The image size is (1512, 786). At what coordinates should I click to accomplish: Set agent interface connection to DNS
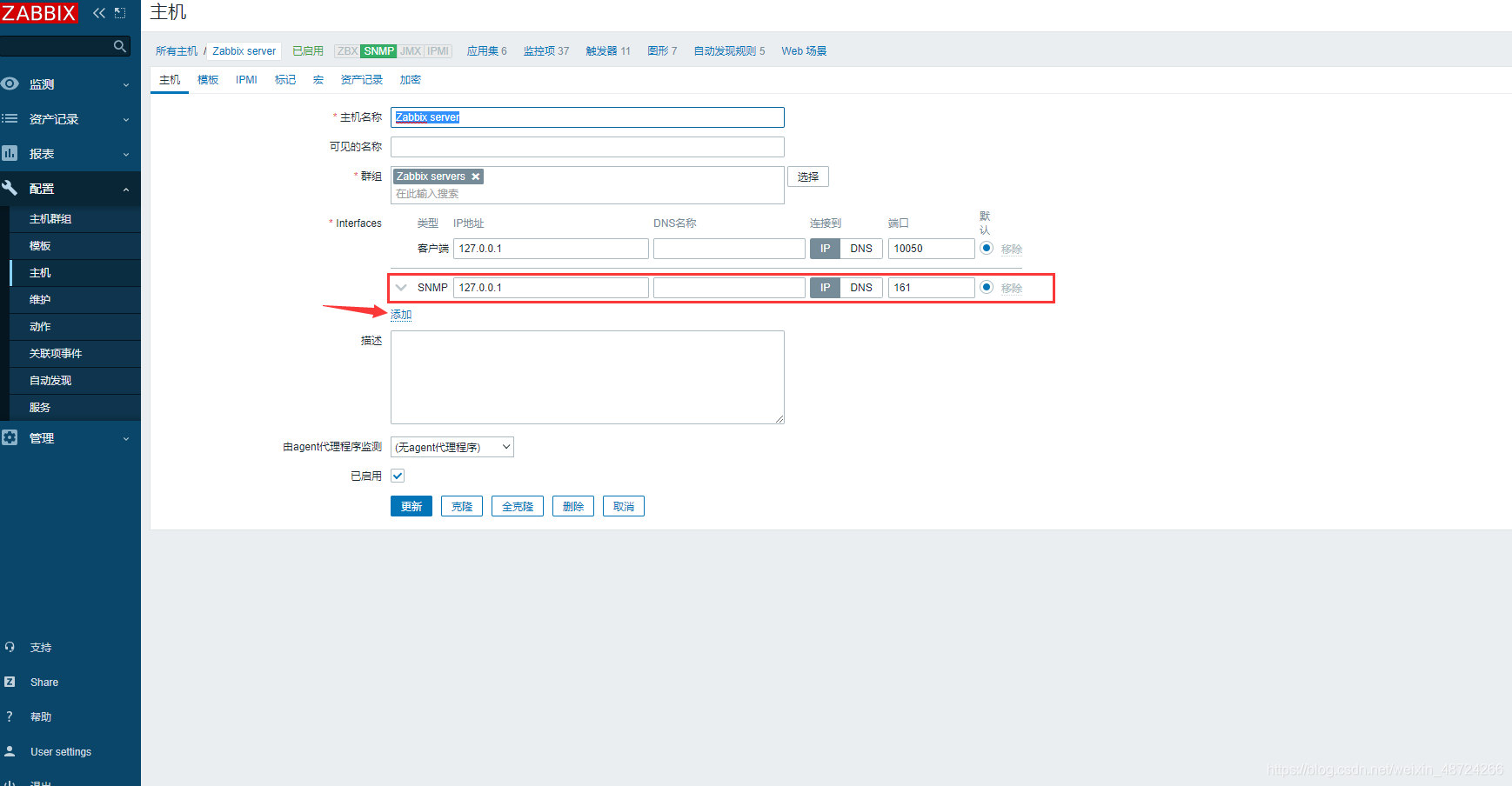point(861,249)
